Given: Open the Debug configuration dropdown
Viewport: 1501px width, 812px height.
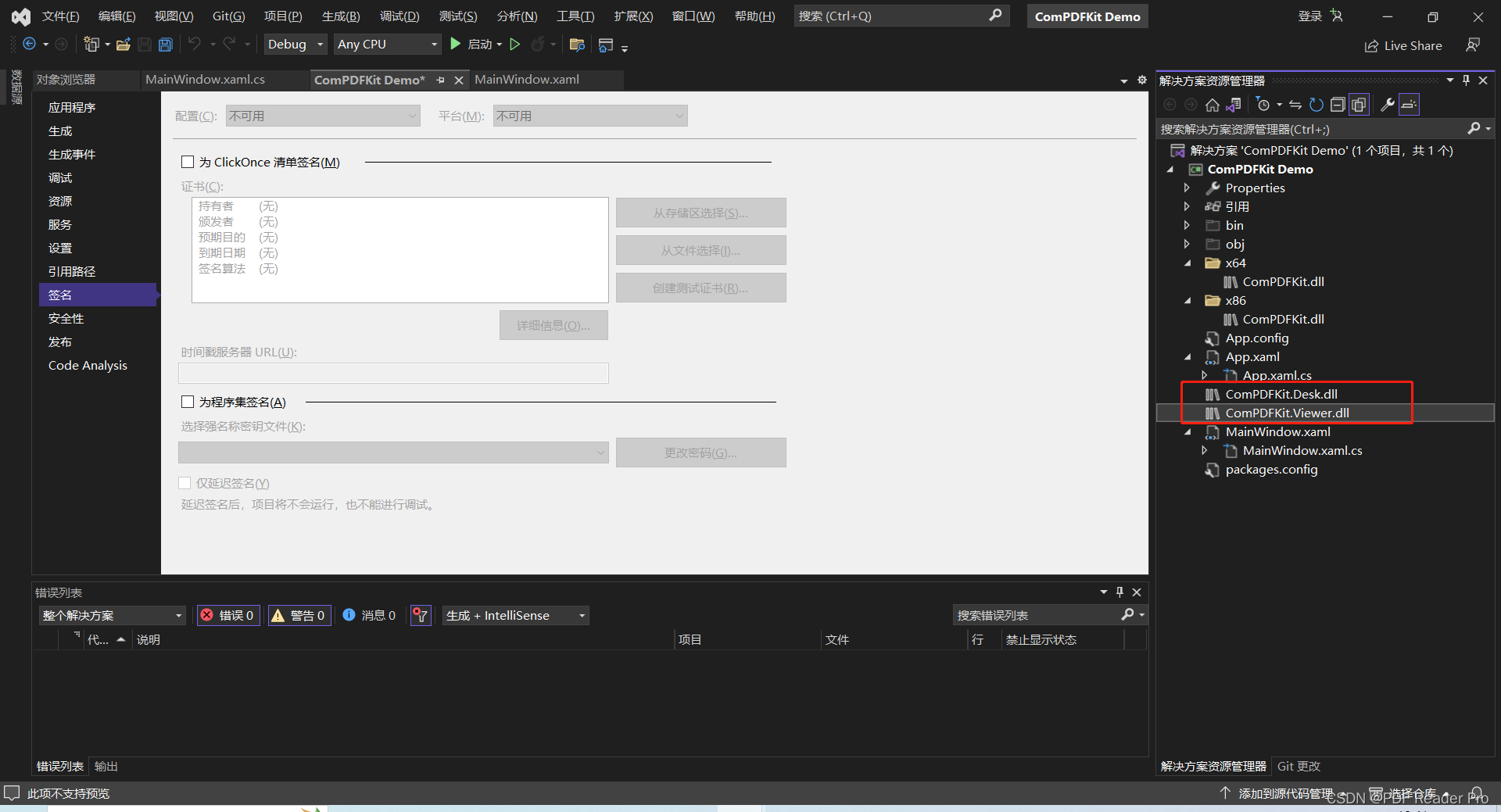Looking at the screenshot, I should pyautogui.click(x=295, y=45).
